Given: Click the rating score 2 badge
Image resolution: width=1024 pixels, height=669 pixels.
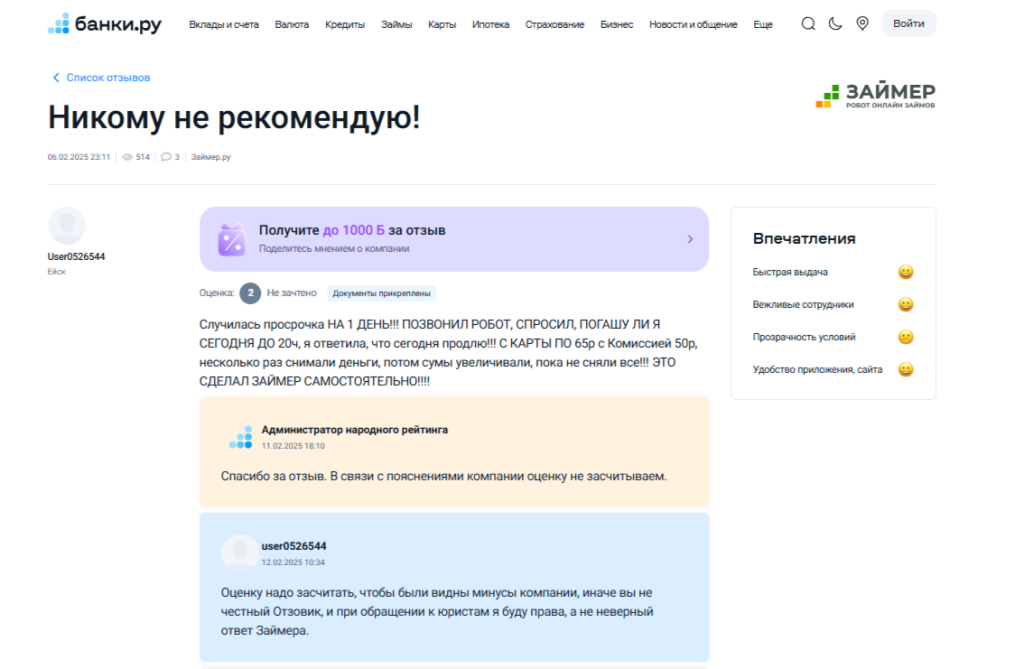Looking at the screenshot, I should coord(250,293).
